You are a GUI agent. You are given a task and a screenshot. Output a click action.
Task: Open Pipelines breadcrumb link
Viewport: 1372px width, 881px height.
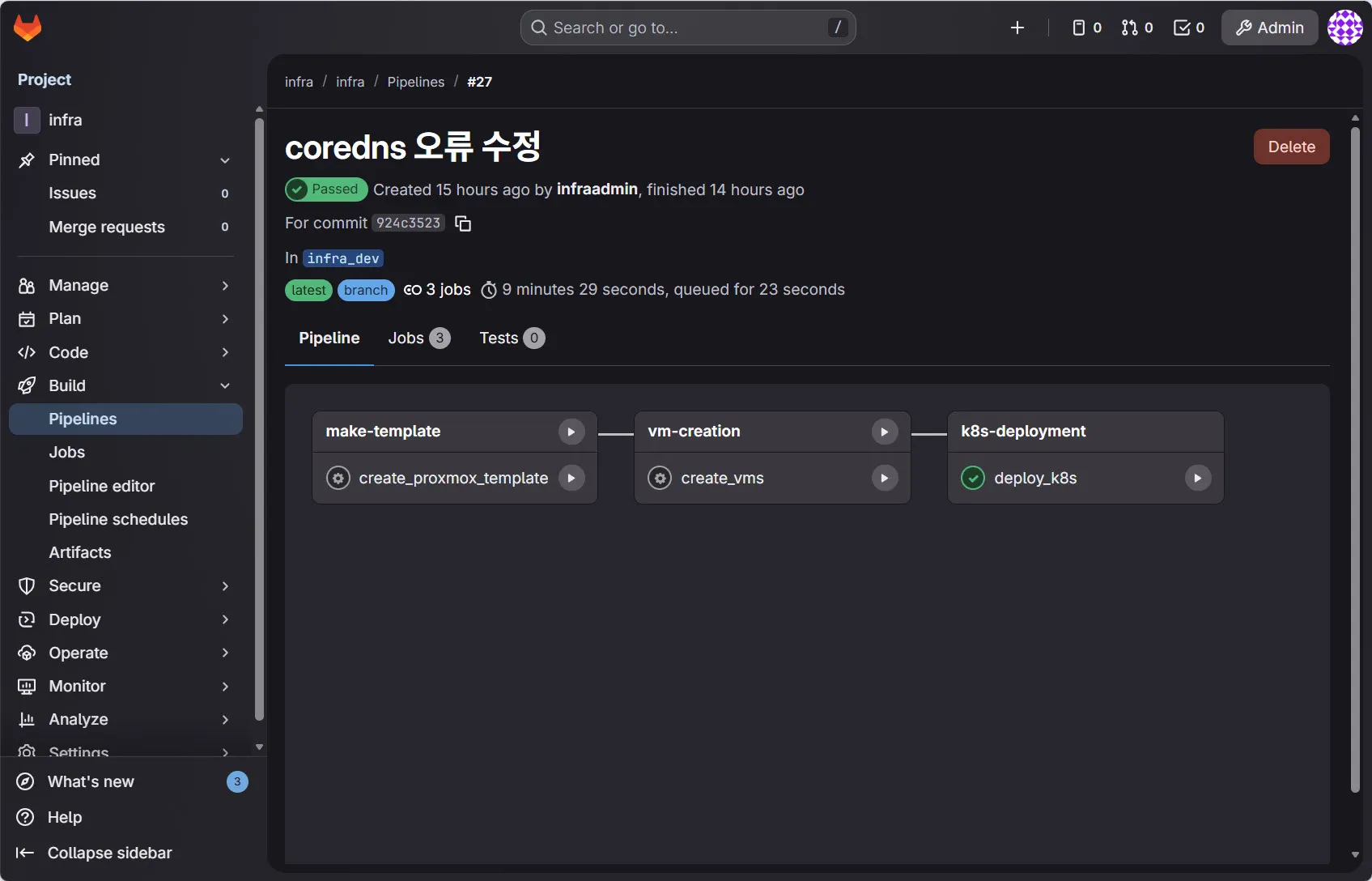click(x=416, y=82)
